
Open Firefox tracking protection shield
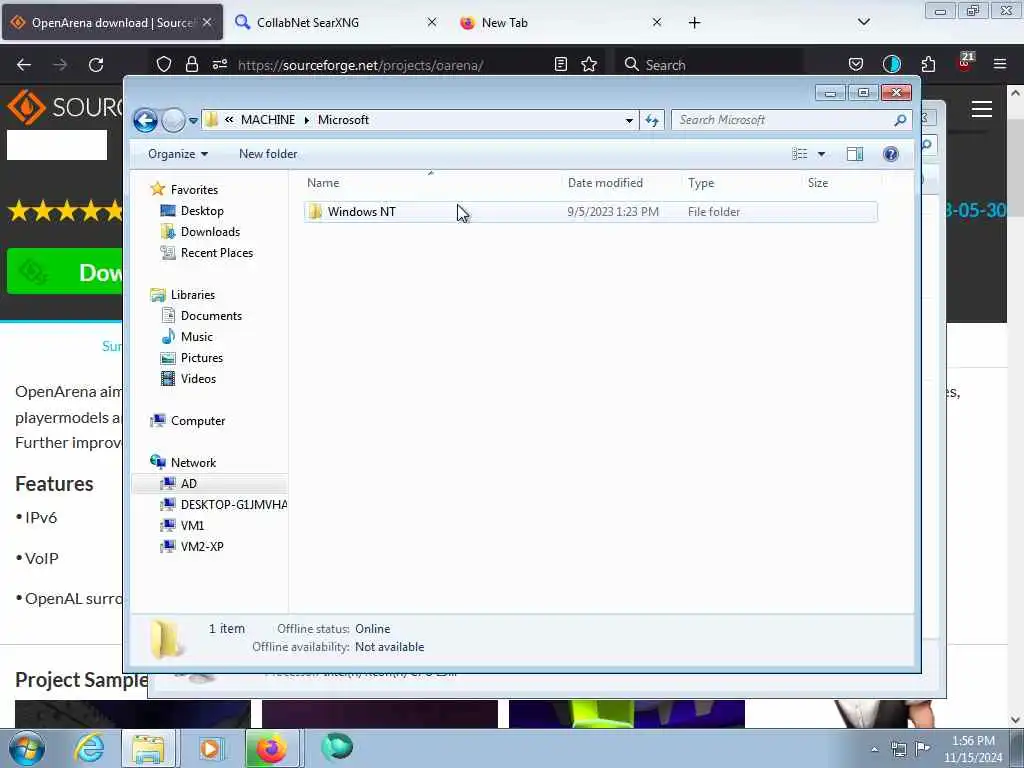(x=164, y=65)
